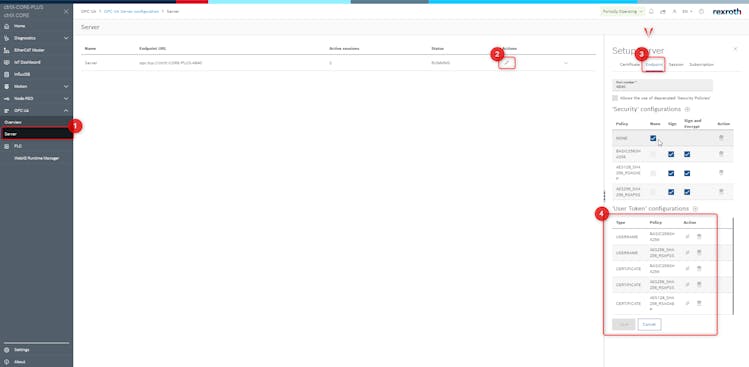The width and height of the screenshot is (749, 367).
Task: Toggle Sign checkbox for BASIC256SHA256 policy
Action: (x=671, y=154)
